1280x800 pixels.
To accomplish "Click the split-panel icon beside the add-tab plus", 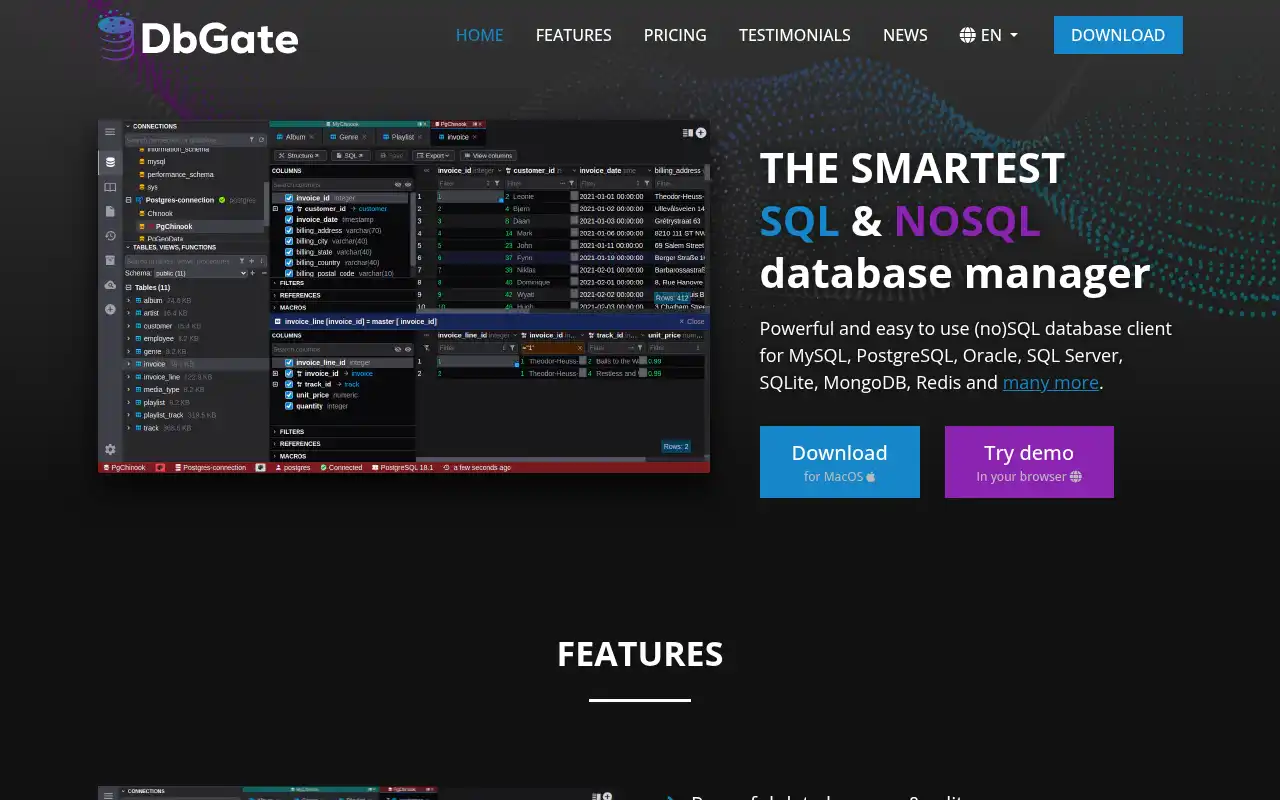I will 688,132.
